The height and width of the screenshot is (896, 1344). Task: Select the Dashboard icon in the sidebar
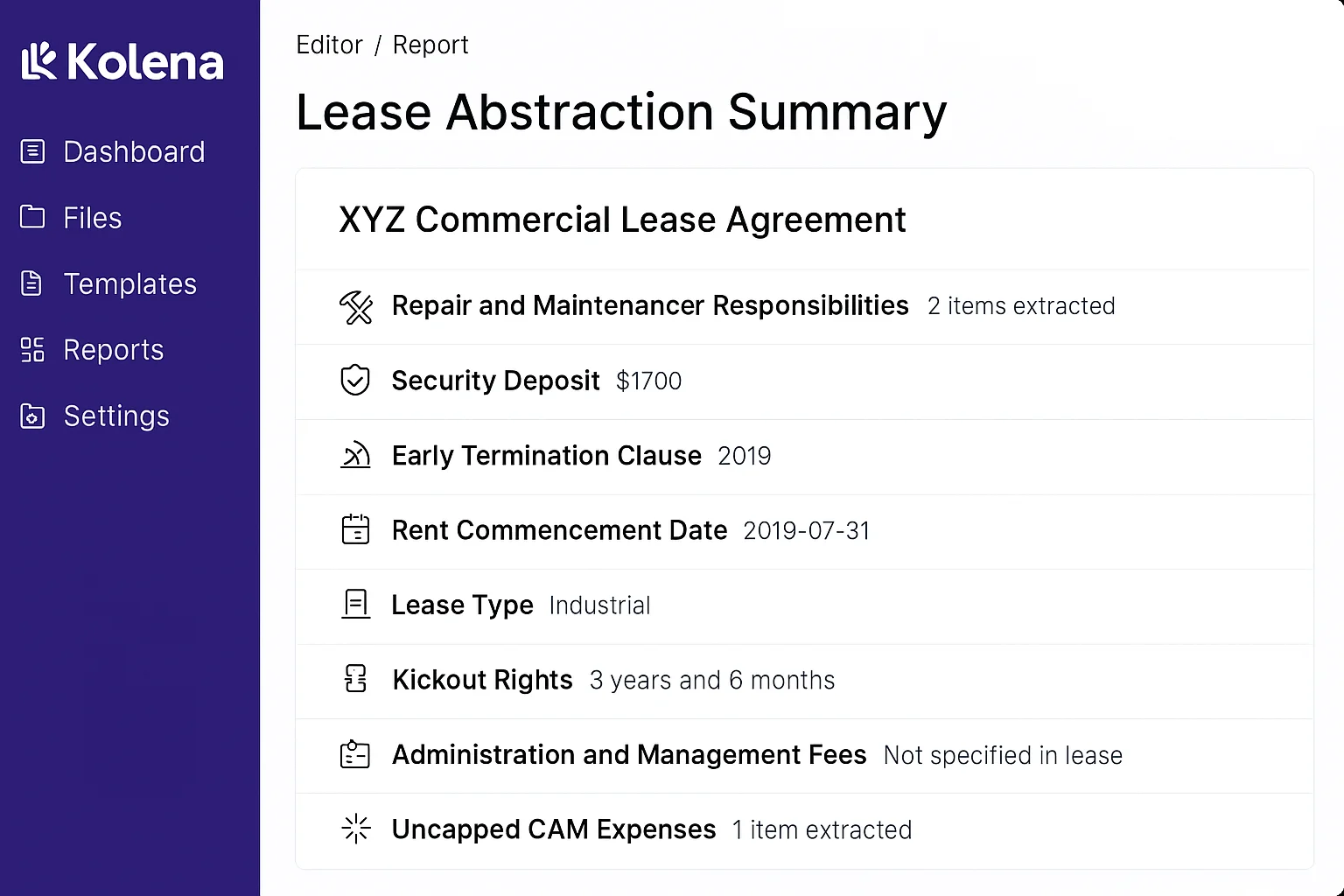coord(32,151)
